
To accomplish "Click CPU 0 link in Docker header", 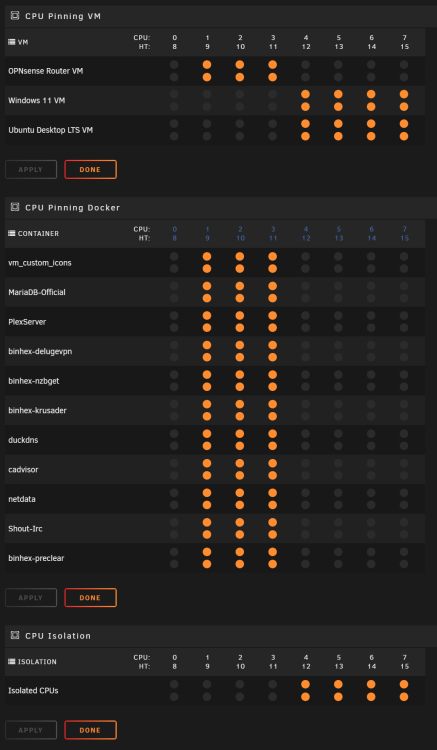I will tap(175, 229).
